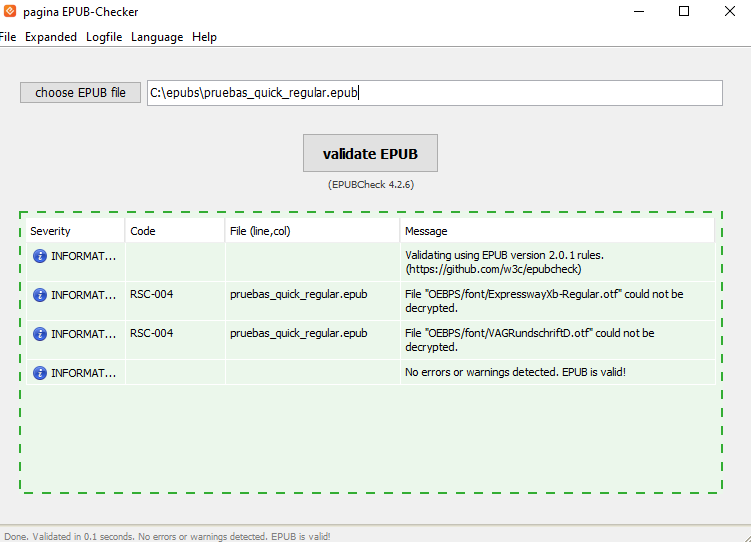
Task: Click into the EPUB file path field
Action: pos(434,93)
